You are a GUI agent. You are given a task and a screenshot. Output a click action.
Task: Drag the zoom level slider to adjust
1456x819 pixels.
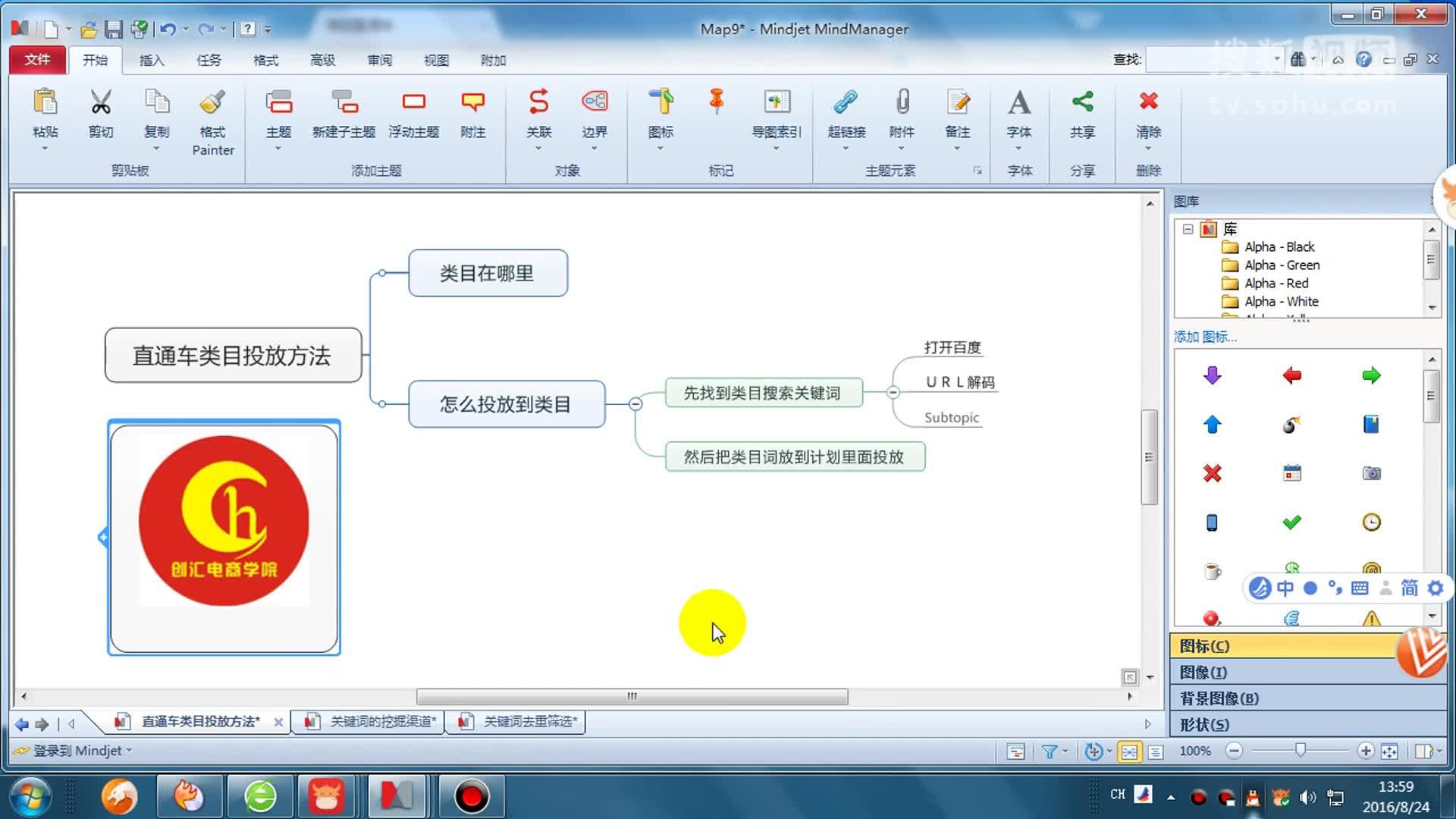pos(1298,751)
